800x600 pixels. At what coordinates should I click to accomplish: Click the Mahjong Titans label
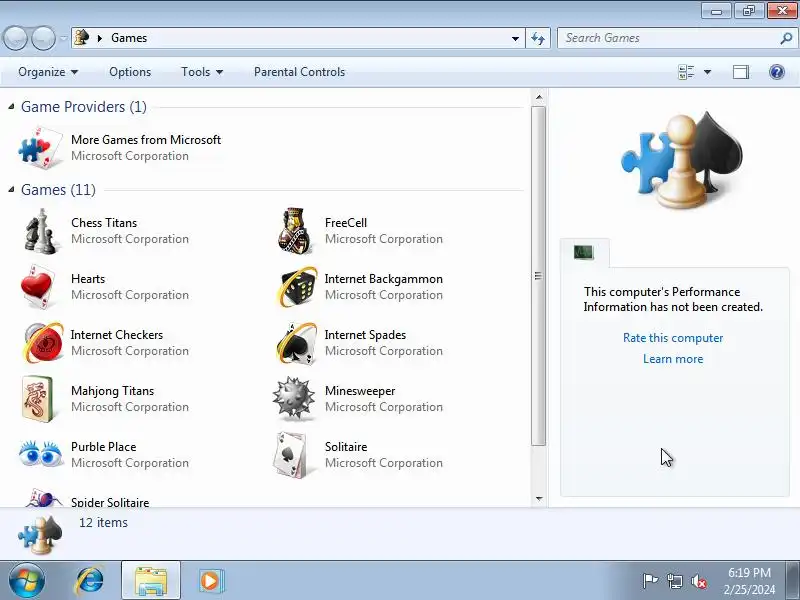click(x=112, y=391)
